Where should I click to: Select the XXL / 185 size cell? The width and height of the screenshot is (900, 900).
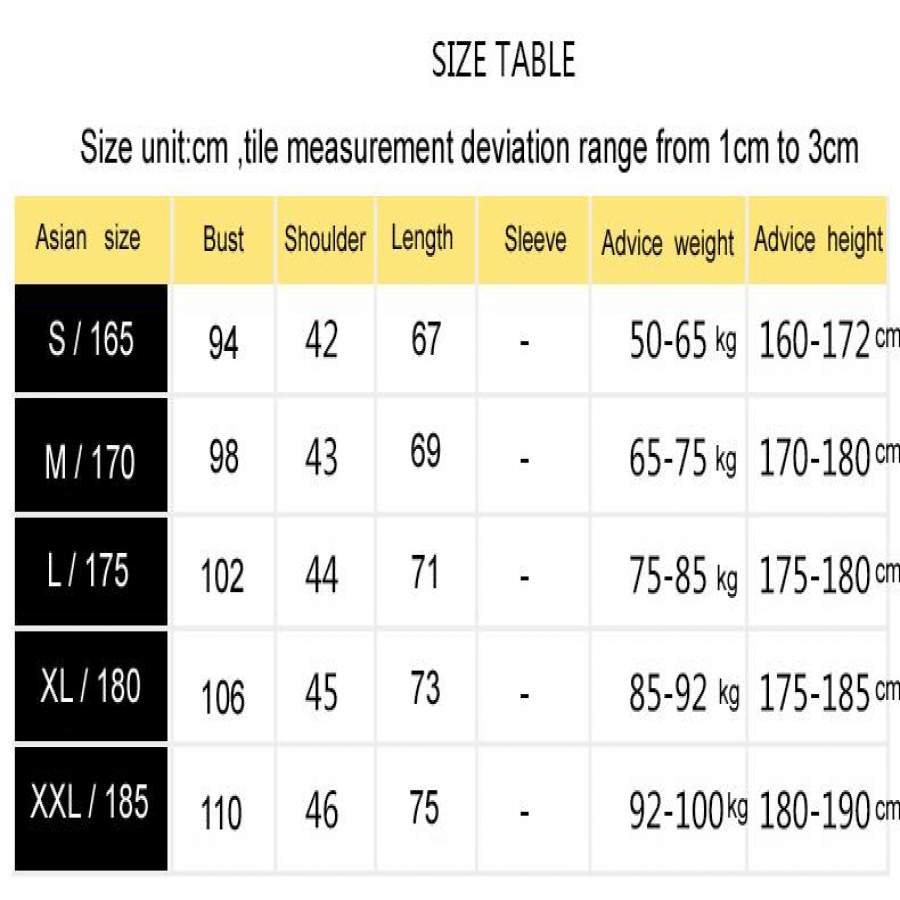tap(91, 801)
